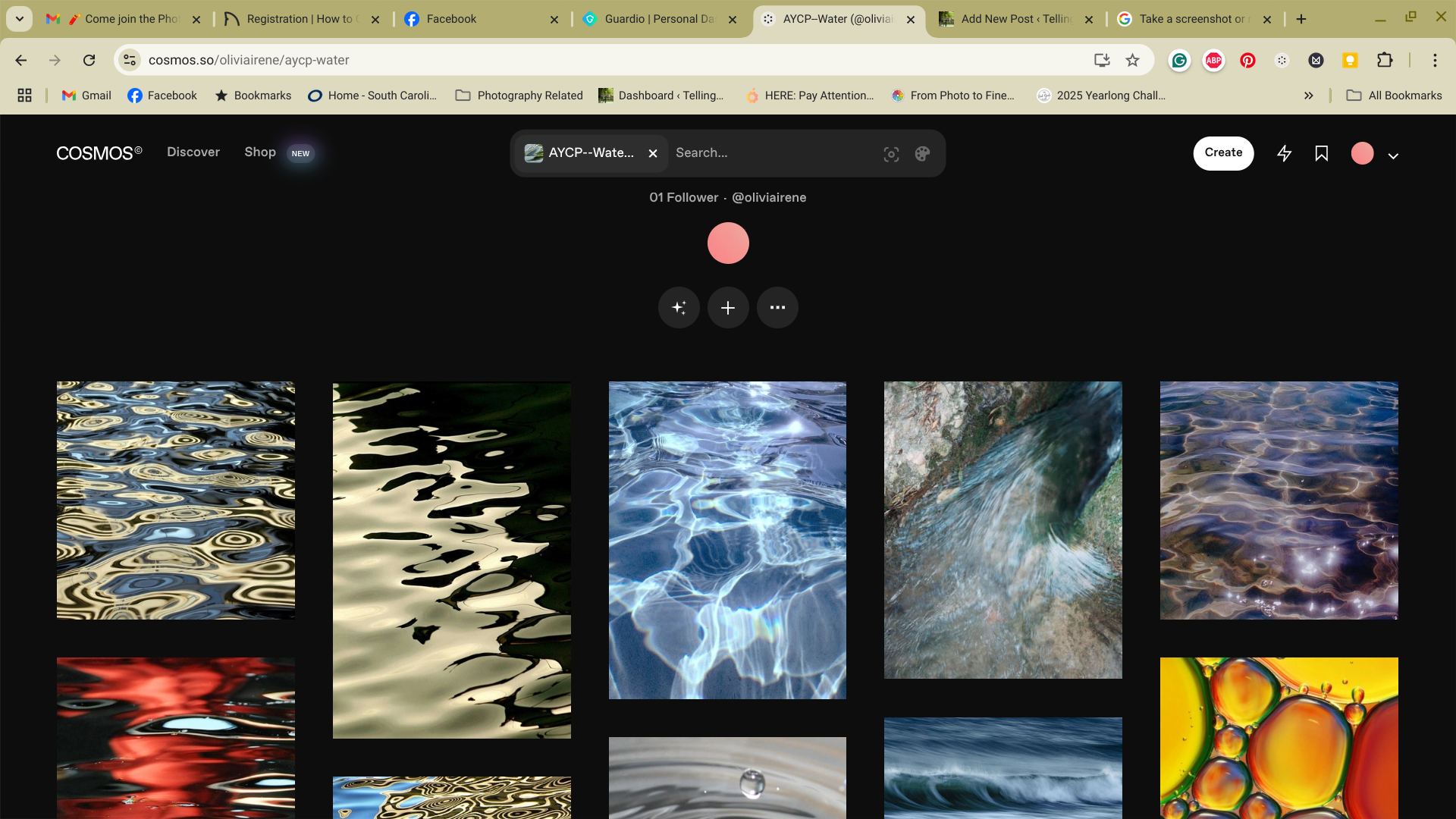Viewport: 1456px width, 819px height.
Task: Click the visual search camera icon
Action: click(x=891, y=154)
